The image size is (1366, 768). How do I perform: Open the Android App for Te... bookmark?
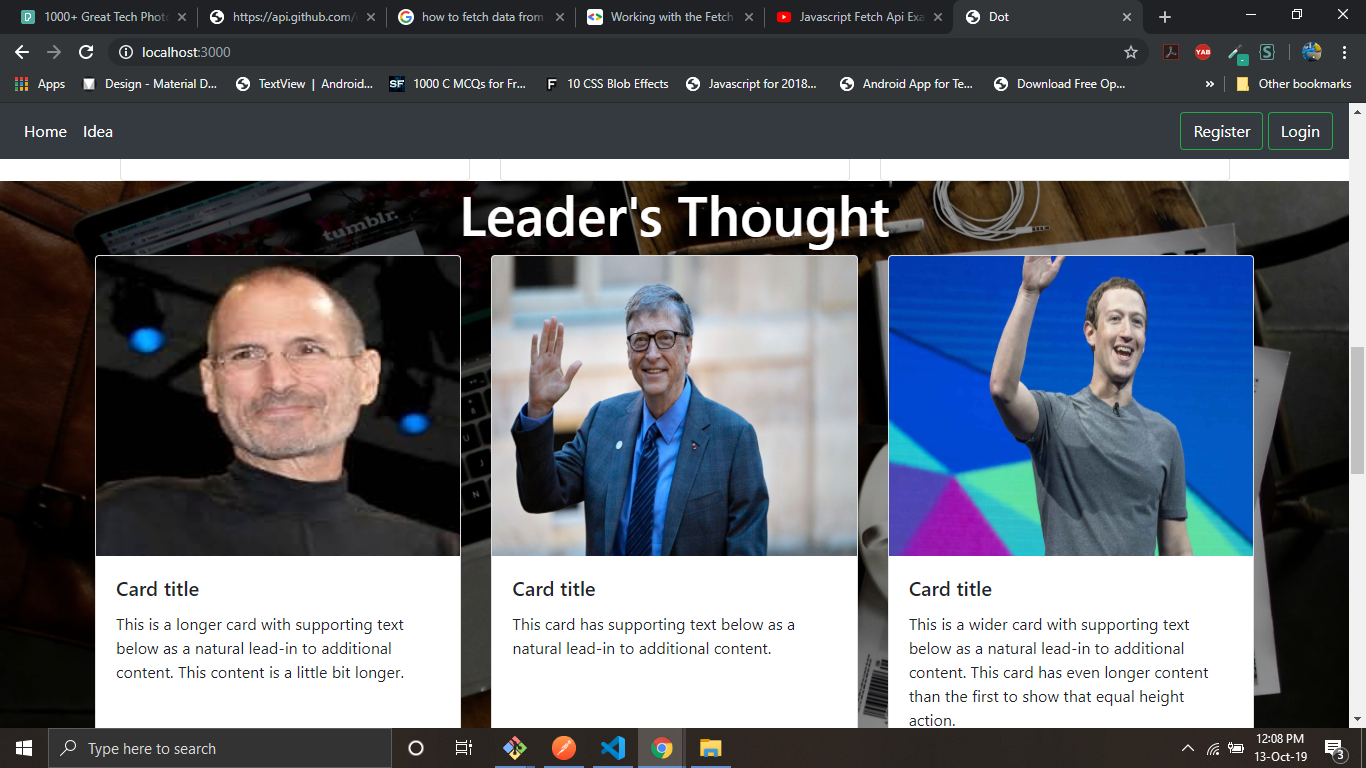pyautogui.click(x=906, y=84)
